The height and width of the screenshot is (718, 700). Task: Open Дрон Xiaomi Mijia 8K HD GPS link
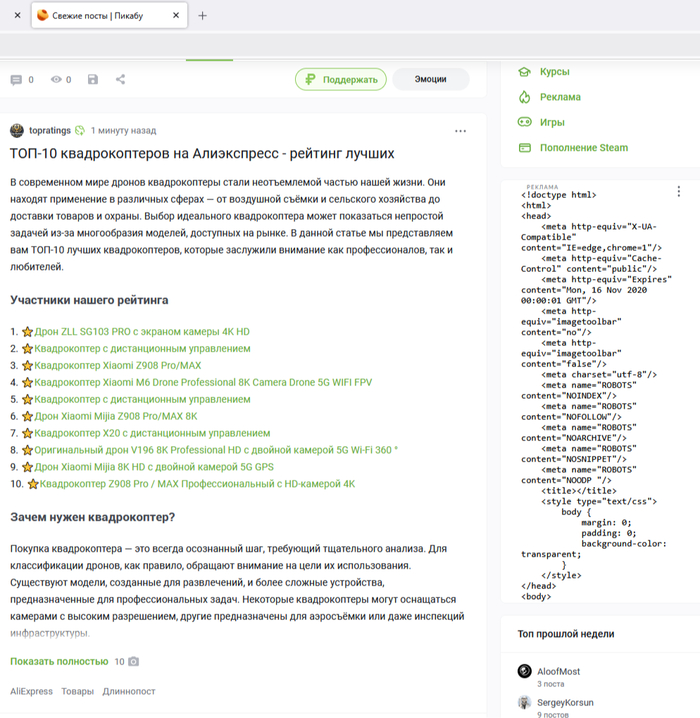(154, 467)
